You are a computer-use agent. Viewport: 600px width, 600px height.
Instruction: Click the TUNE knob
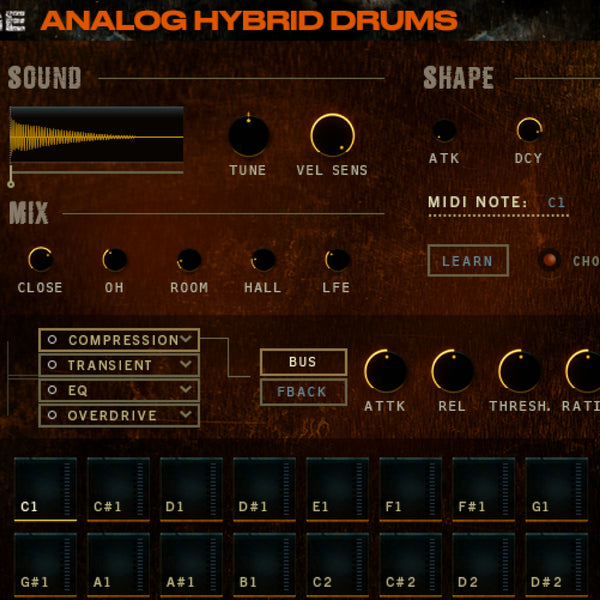tap(248, 135)
